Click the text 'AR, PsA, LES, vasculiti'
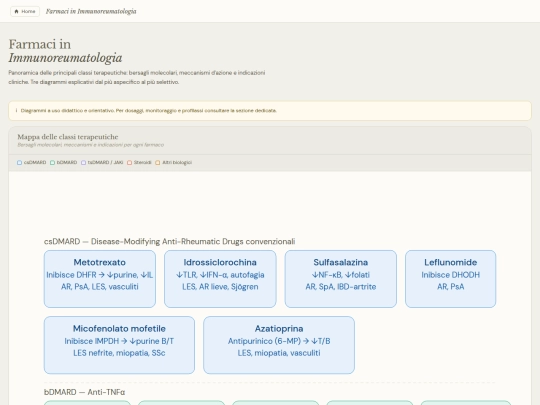 [100, 287]
